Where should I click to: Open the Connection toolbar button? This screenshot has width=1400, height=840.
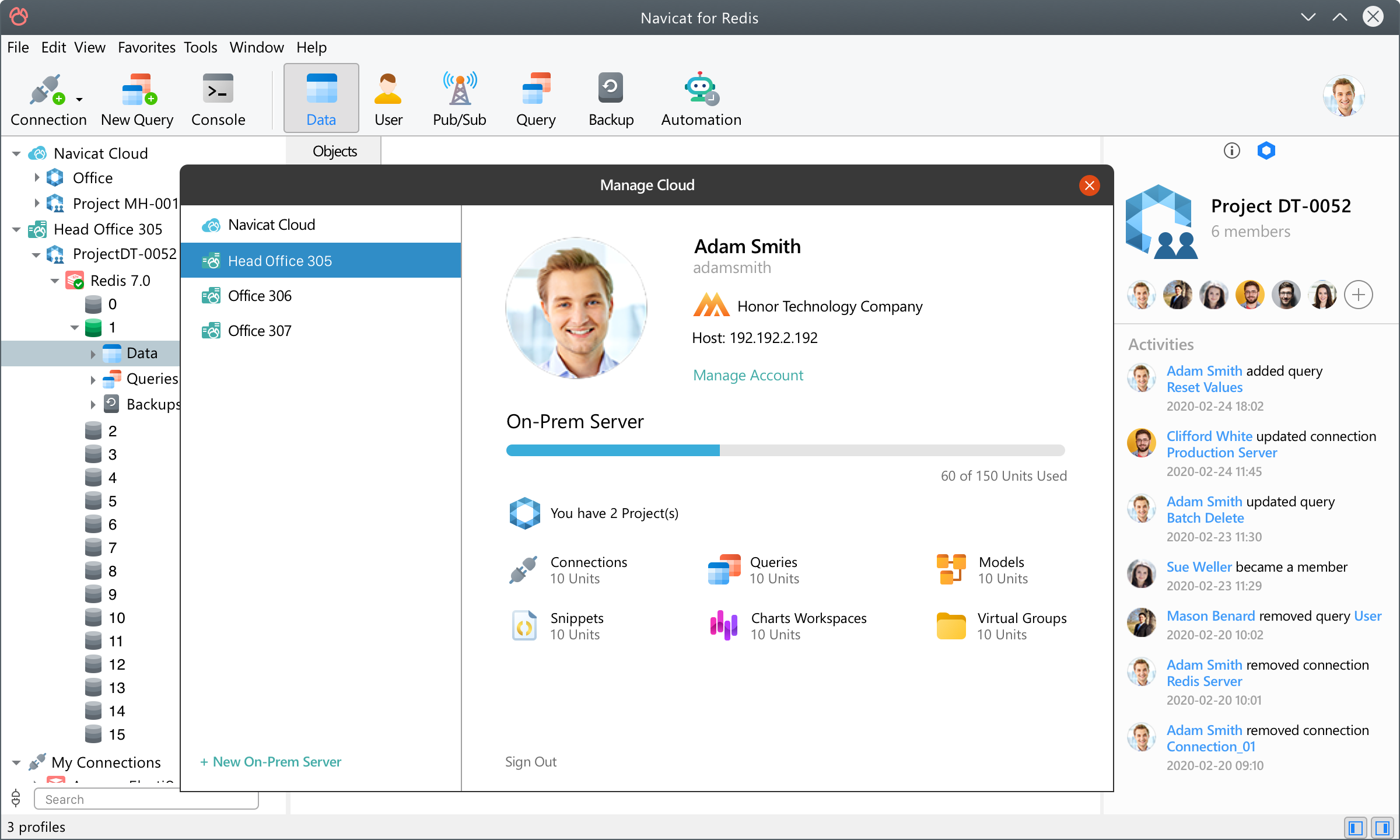coord(48,99)
